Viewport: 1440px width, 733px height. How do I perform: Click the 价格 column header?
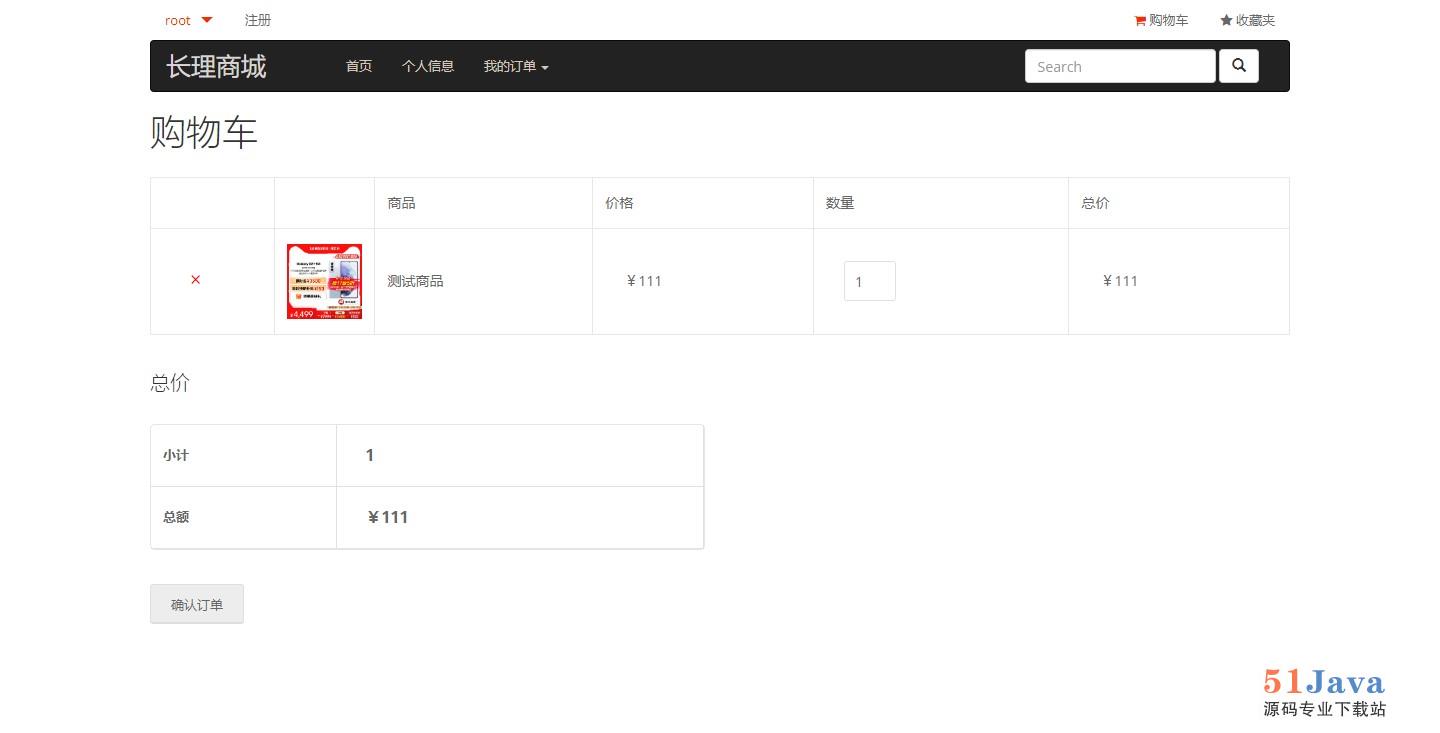(x=619, y=203)
